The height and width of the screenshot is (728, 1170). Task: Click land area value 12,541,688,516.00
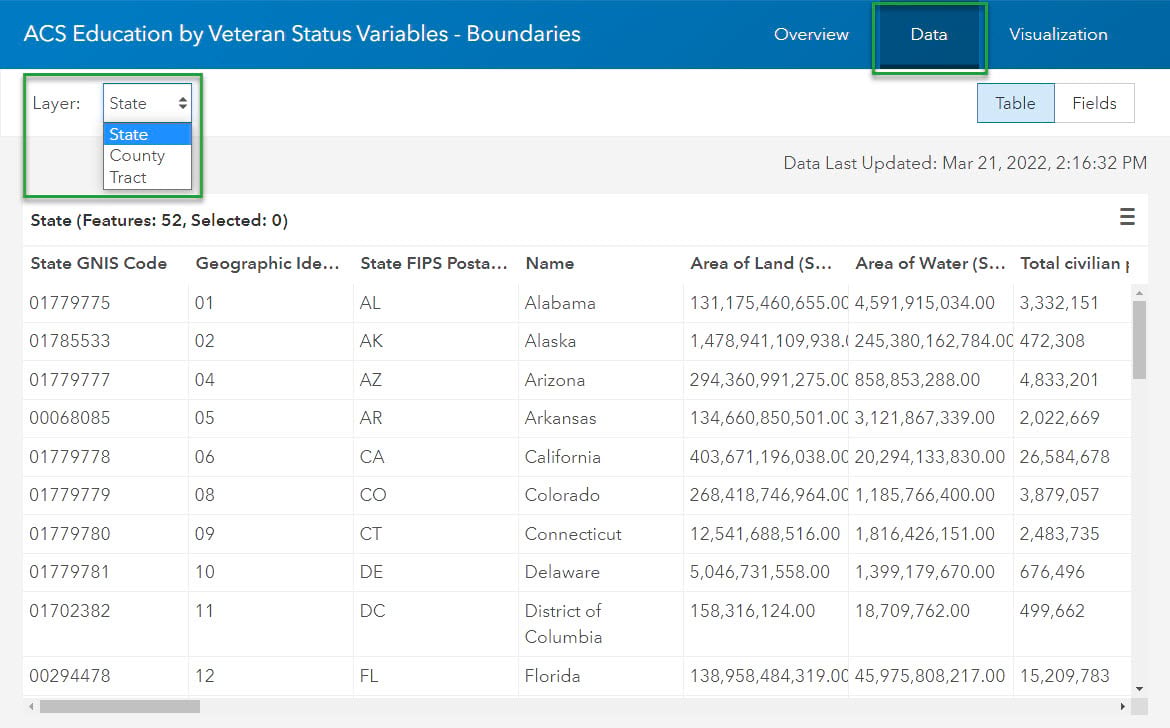[x=765, y=533]
